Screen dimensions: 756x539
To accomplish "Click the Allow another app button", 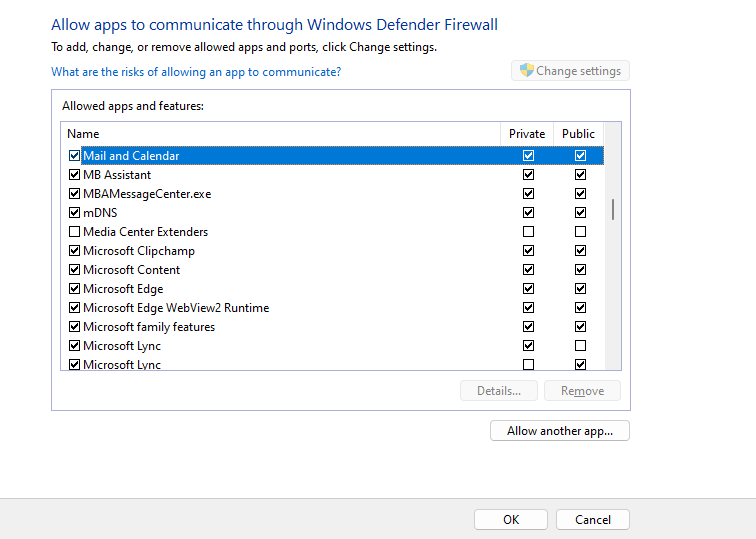I will (560, 431).
